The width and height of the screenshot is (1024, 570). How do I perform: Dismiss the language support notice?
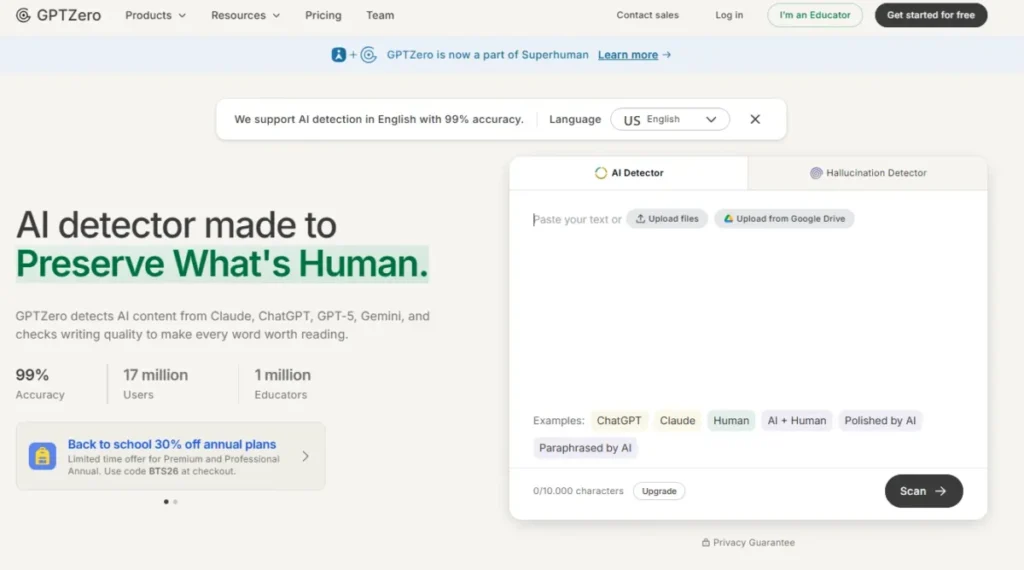point(755,119)
